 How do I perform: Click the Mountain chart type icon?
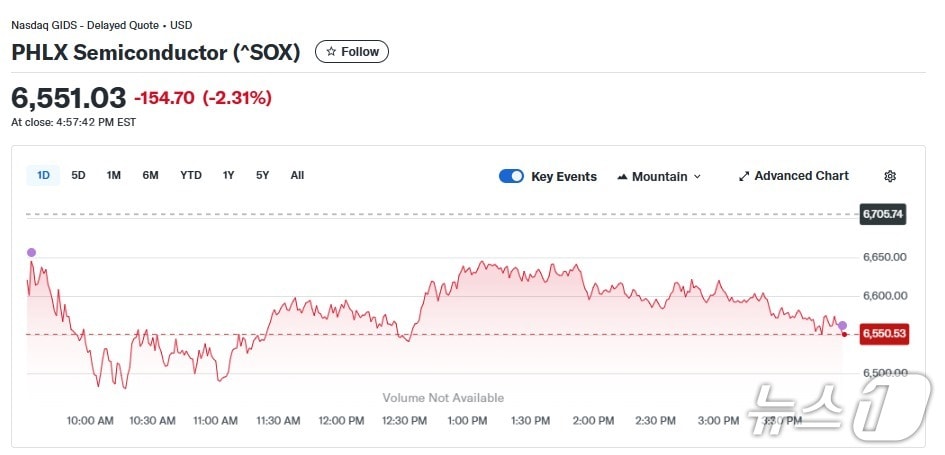click(622, 177)
